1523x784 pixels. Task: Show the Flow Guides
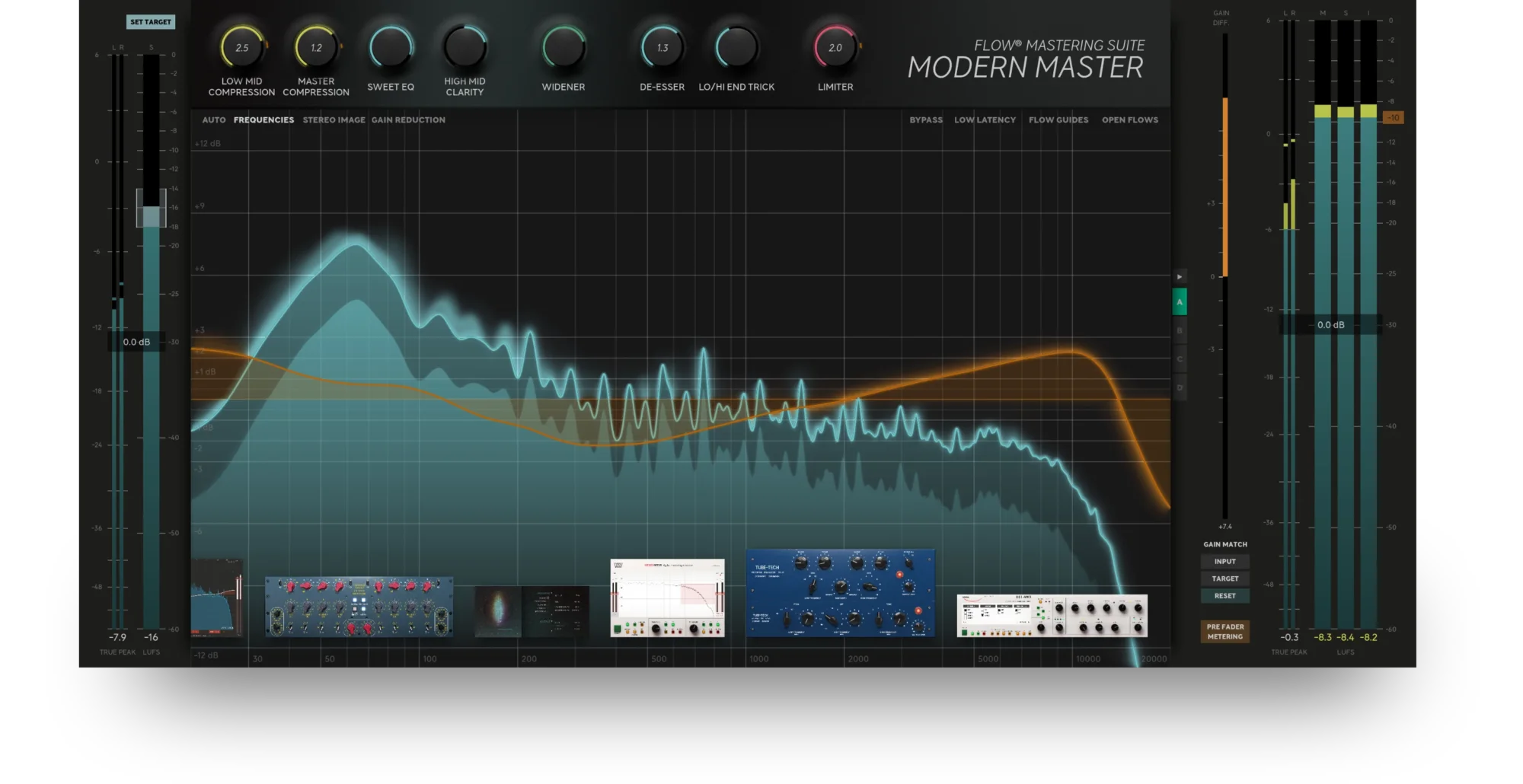click(1058, 120)
